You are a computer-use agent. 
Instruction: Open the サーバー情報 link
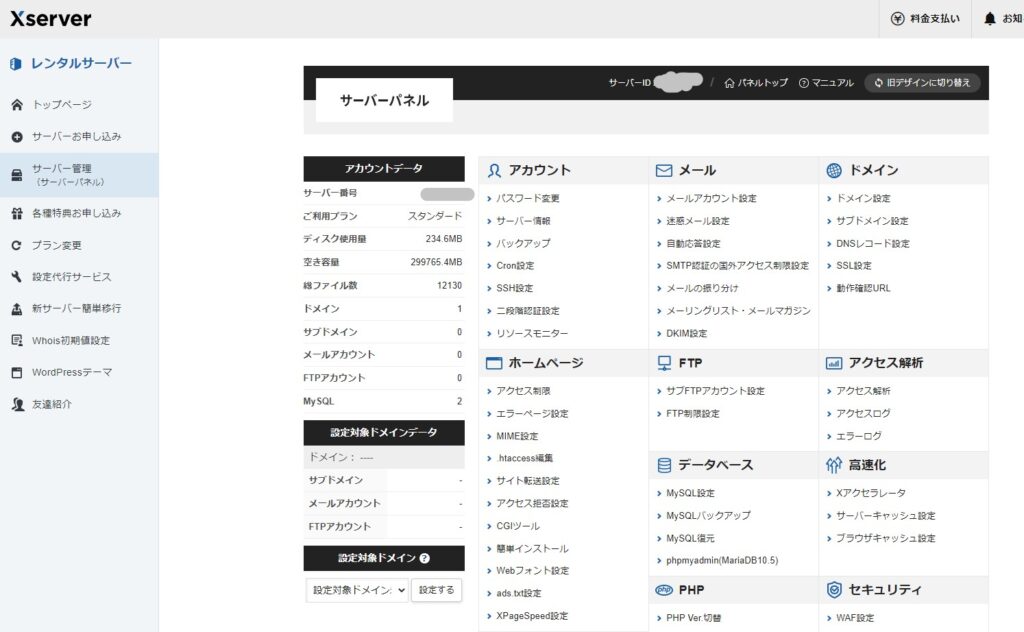pos(523,221)
